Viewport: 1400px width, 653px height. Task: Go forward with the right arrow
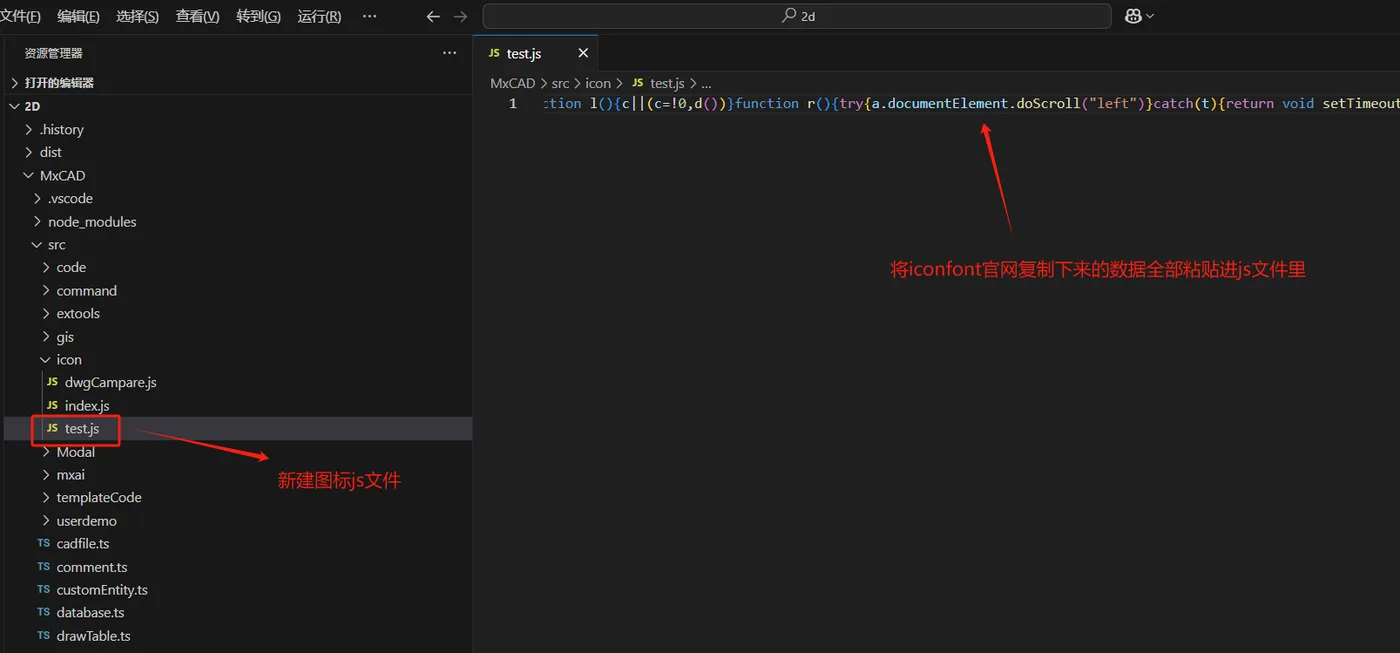click(460, 16)
